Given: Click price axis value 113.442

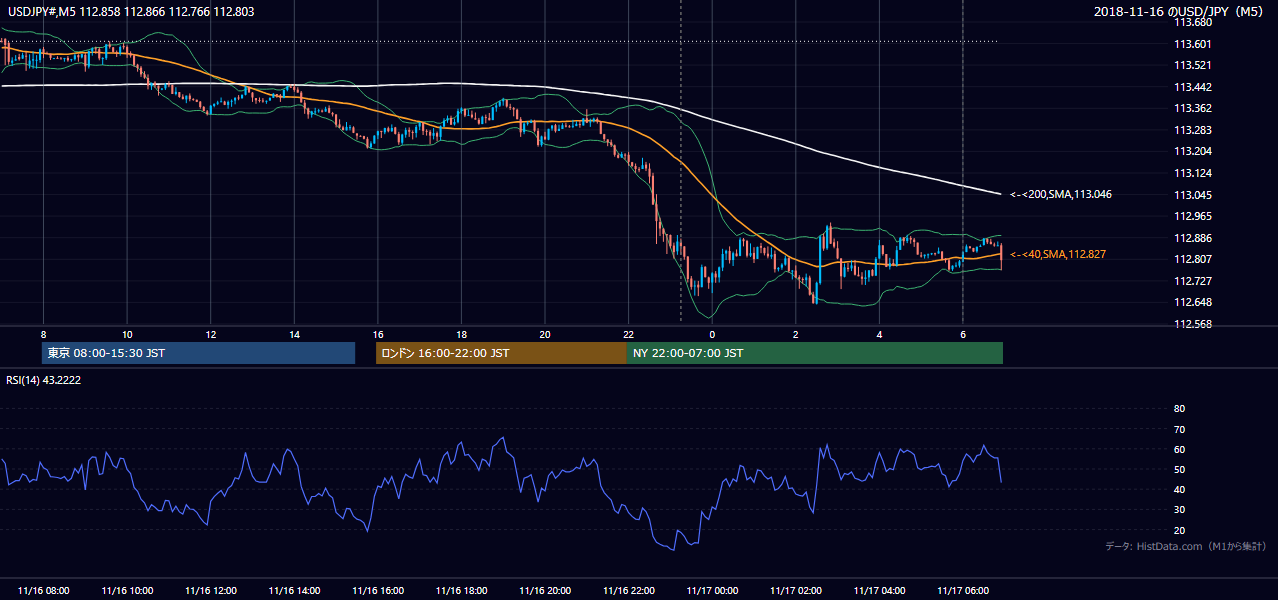Looking at the screenshot, I should [x=1192, y=87].
